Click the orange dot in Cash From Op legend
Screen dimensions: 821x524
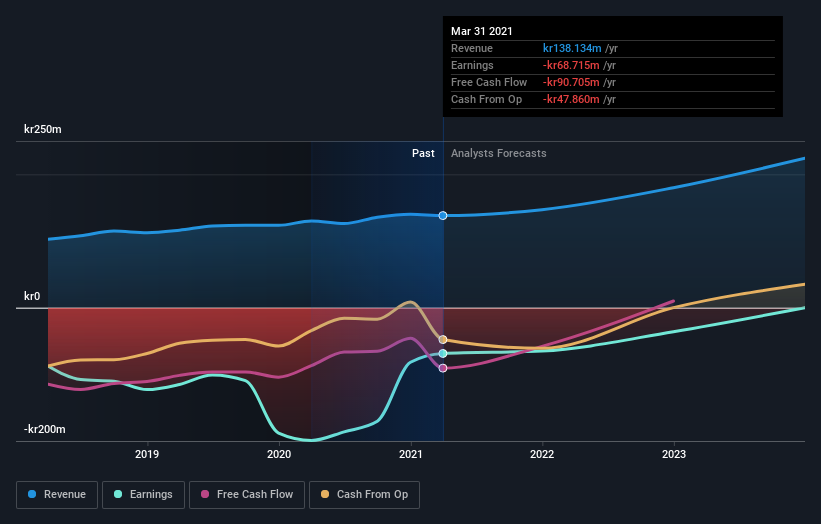click(325, 494)
